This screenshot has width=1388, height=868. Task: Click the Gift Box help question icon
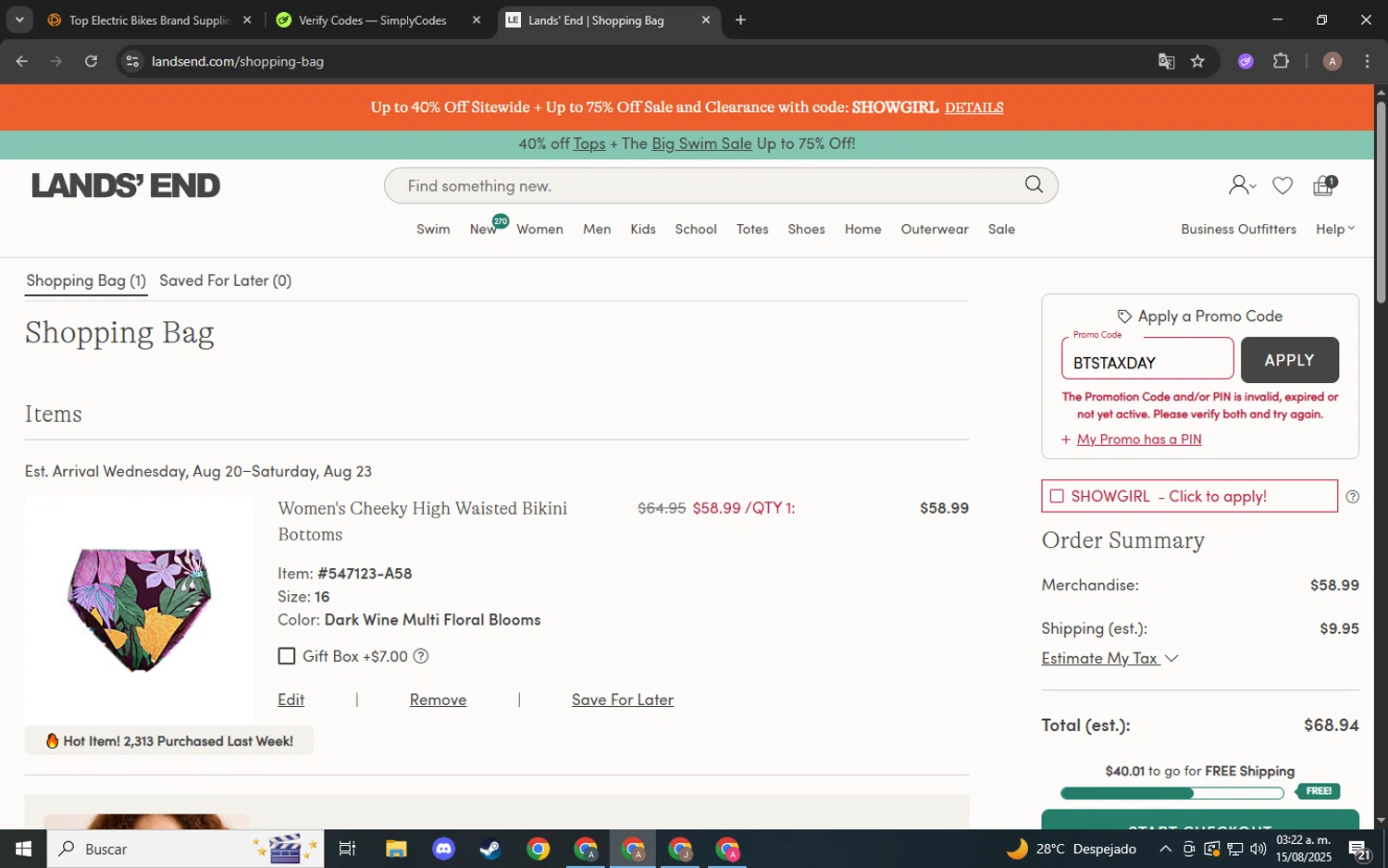421,656
